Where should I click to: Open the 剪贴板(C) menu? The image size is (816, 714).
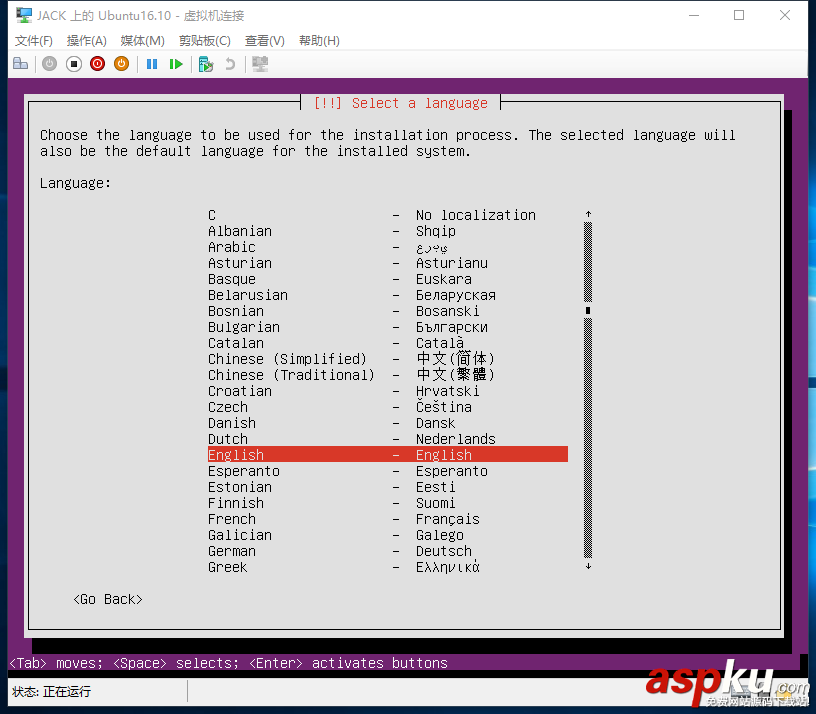point(205,41)
